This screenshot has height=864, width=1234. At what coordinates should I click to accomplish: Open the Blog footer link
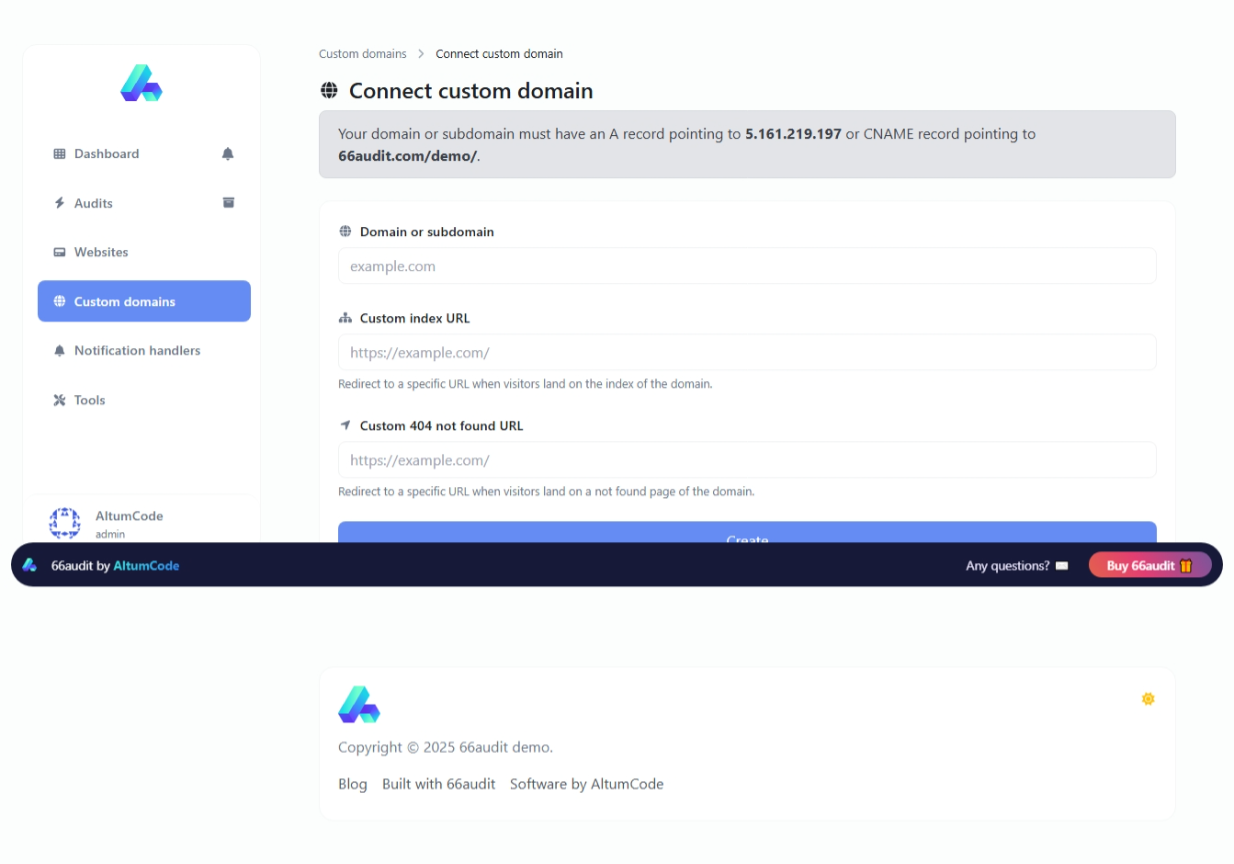point(352,784)
